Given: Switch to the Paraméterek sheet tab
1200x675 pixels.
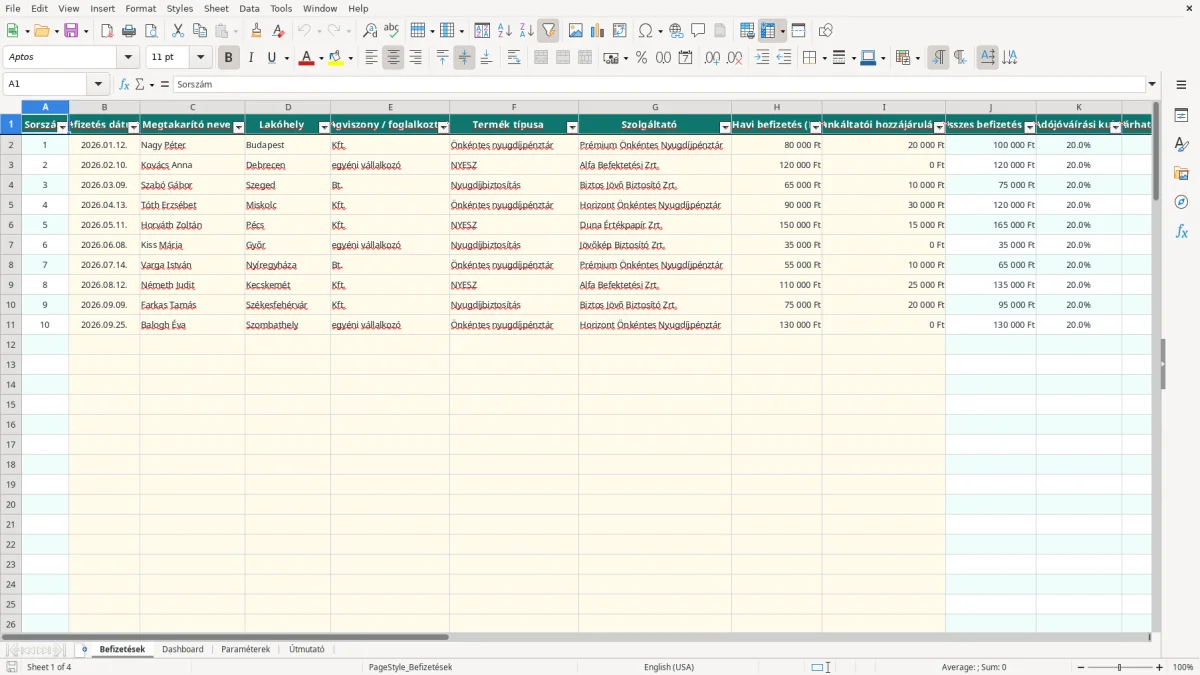Looking at the screenshot, I should [x=246, y=649].
